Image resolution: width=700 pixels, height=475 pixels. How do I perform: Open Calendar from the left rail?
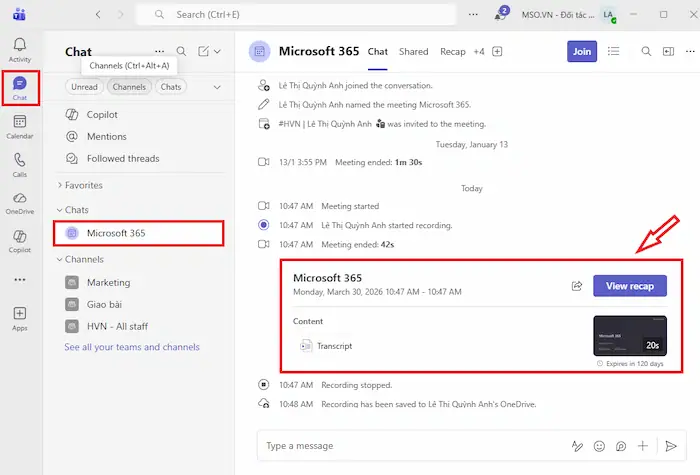[x=19, y=127]
